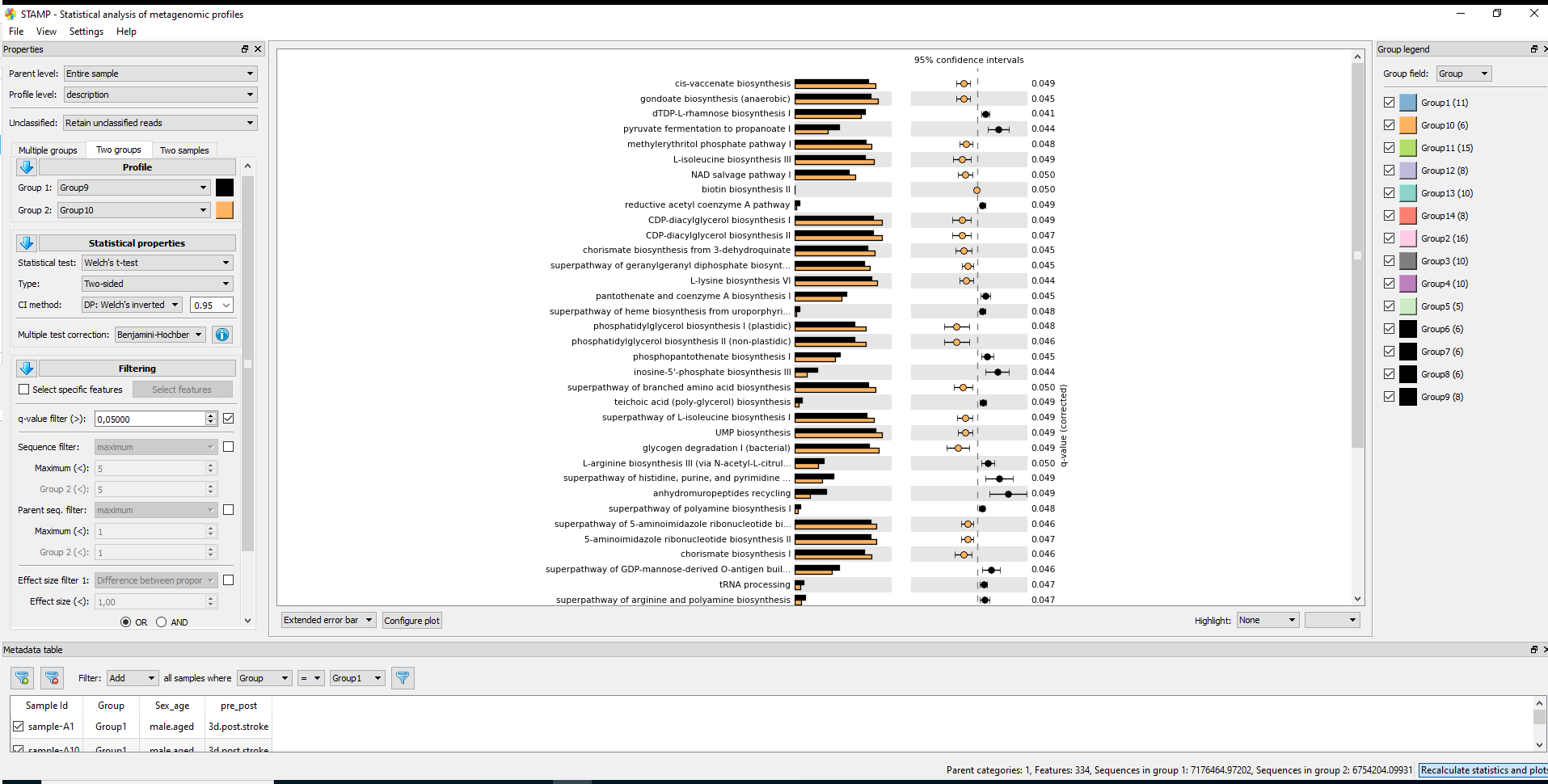Open the Profile level dropdown

pyautogui.click(x=158, y=95)
